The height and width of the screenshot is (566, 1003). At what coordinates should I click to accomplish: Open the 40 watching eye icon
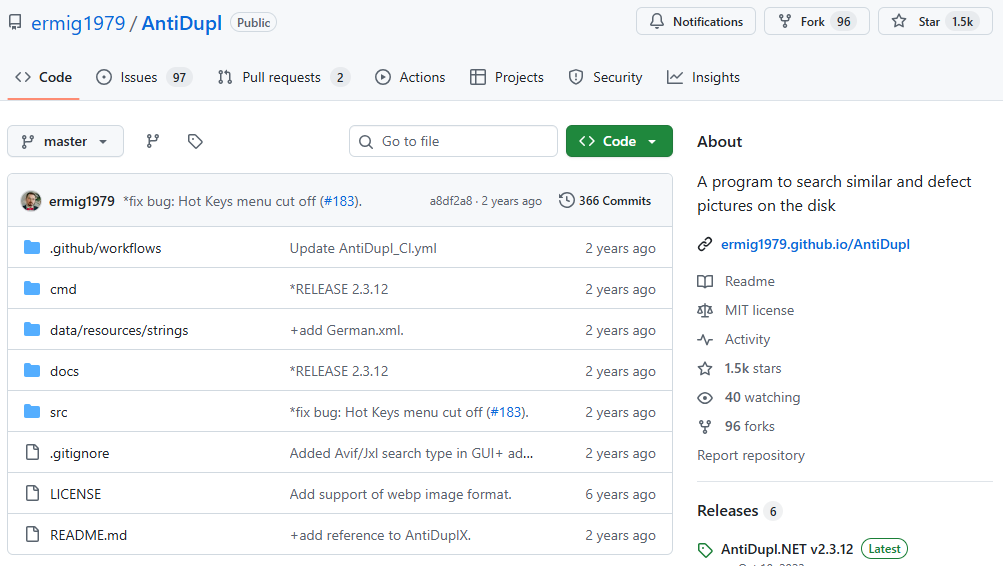click(705, 398)
